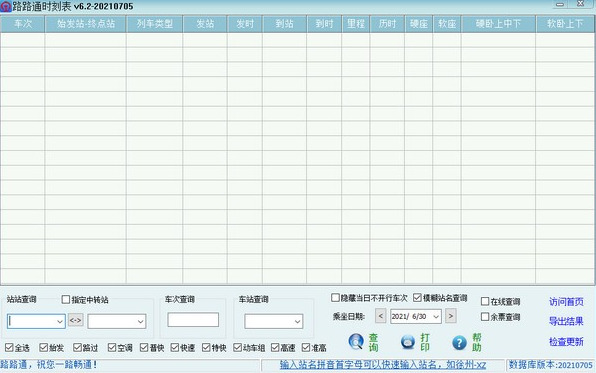
Task: Swap stations with the <-> button
Action: (76, 320)
